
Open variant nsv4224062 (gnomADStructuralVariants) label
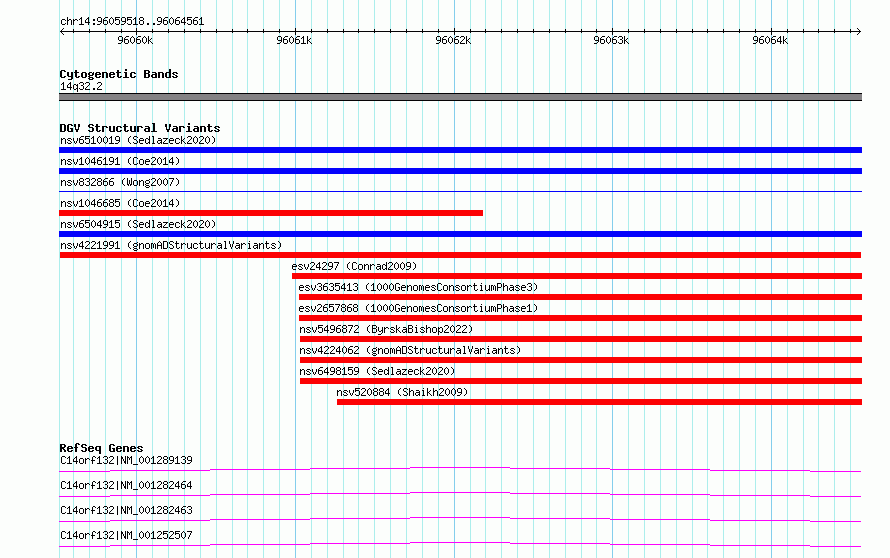410,350
